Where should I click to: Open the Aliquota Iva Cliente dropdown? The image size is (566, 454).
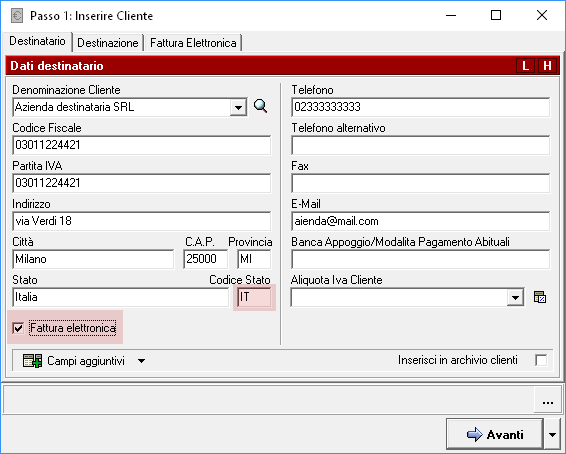pyautogui.click(x=515, y=298)
